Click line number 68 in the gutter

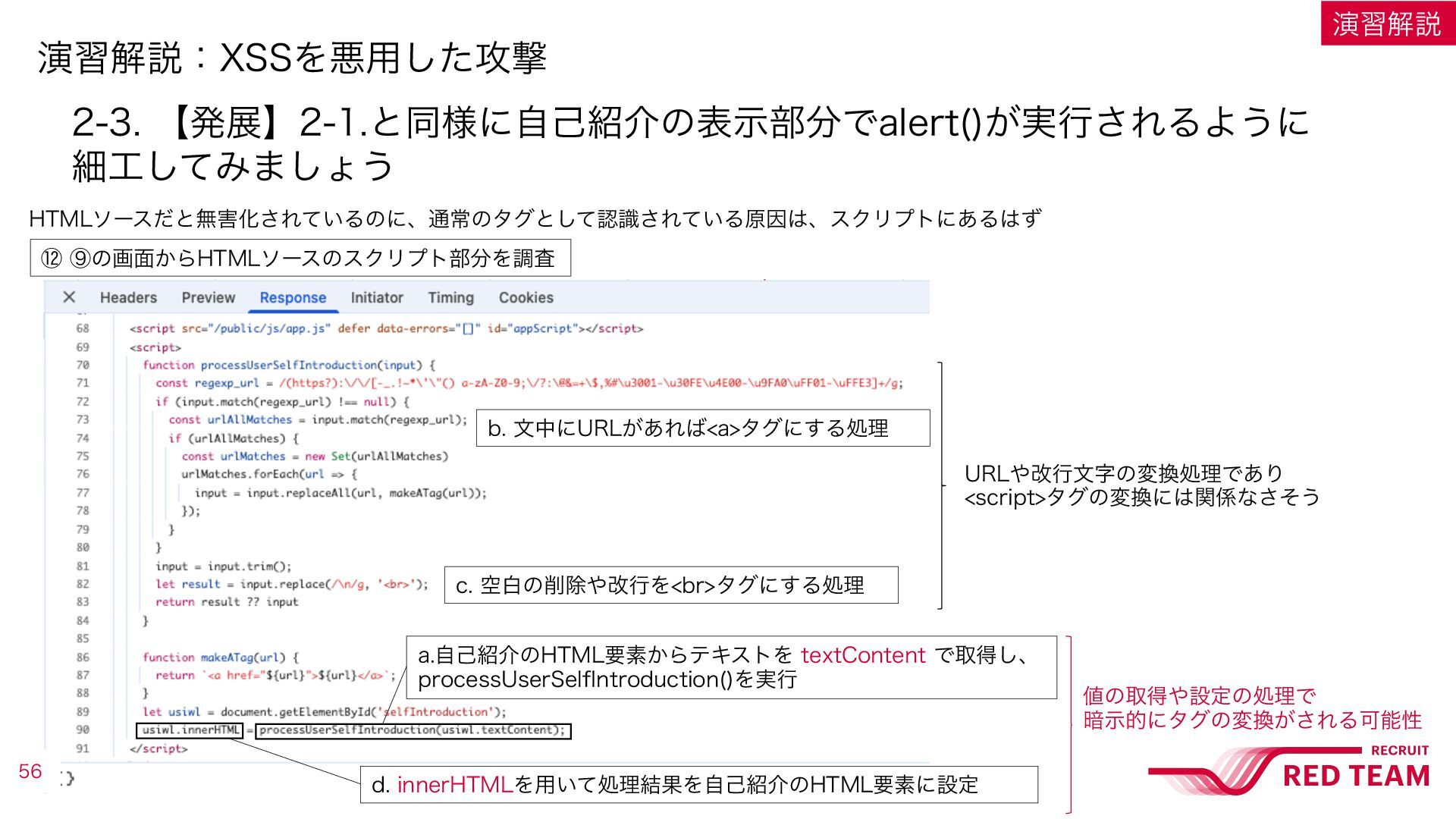[83, 328]
